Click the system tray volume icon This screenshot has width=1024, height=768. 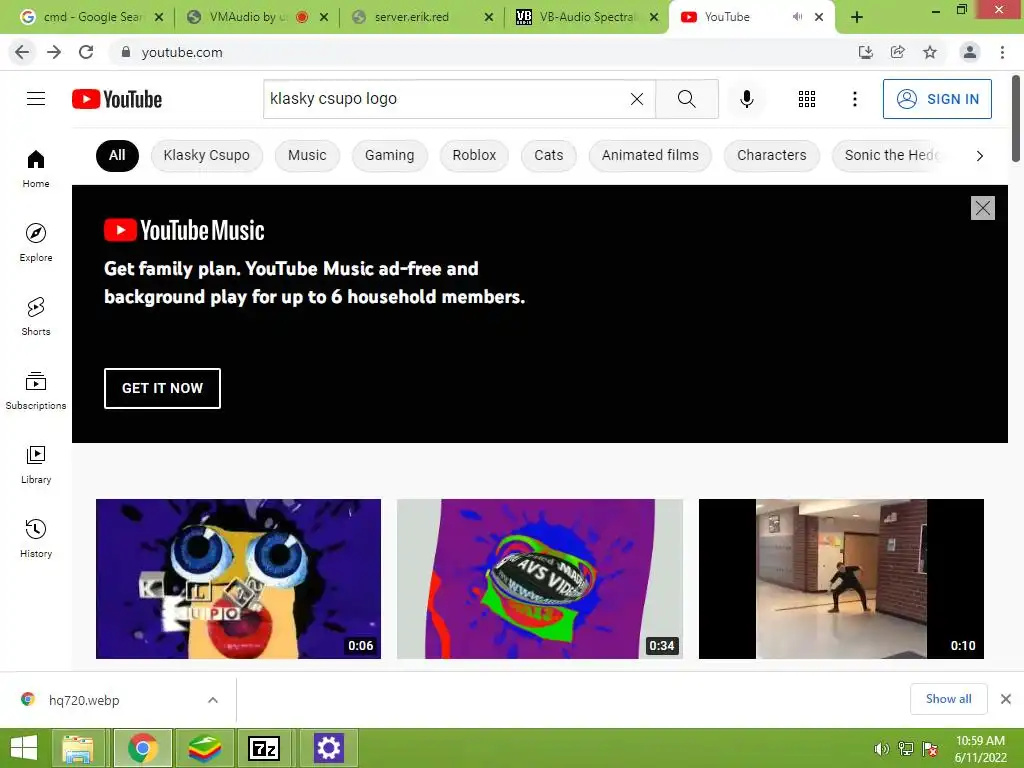(882, 749)
